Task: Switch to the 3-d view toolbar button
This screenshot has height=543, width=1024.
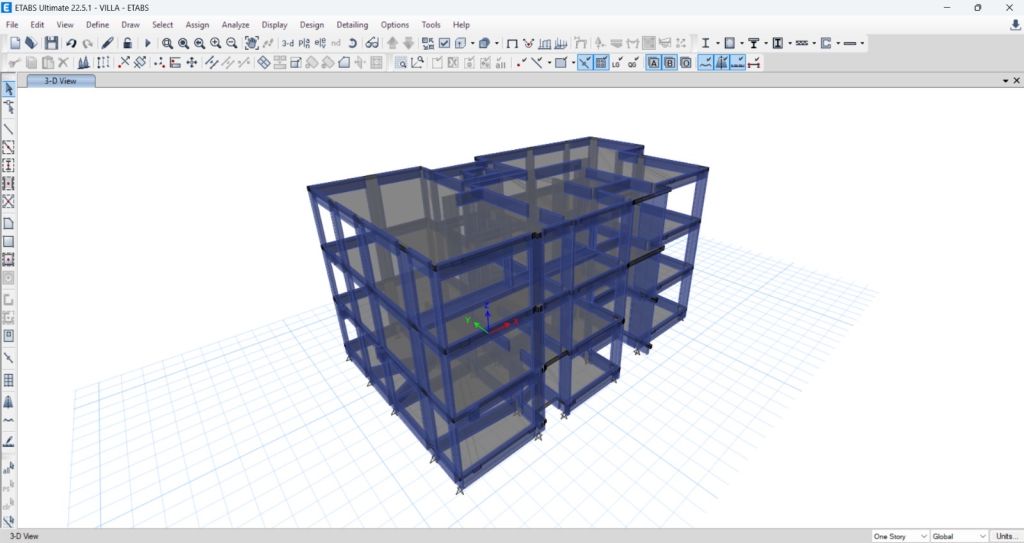Action: [288, 43]
